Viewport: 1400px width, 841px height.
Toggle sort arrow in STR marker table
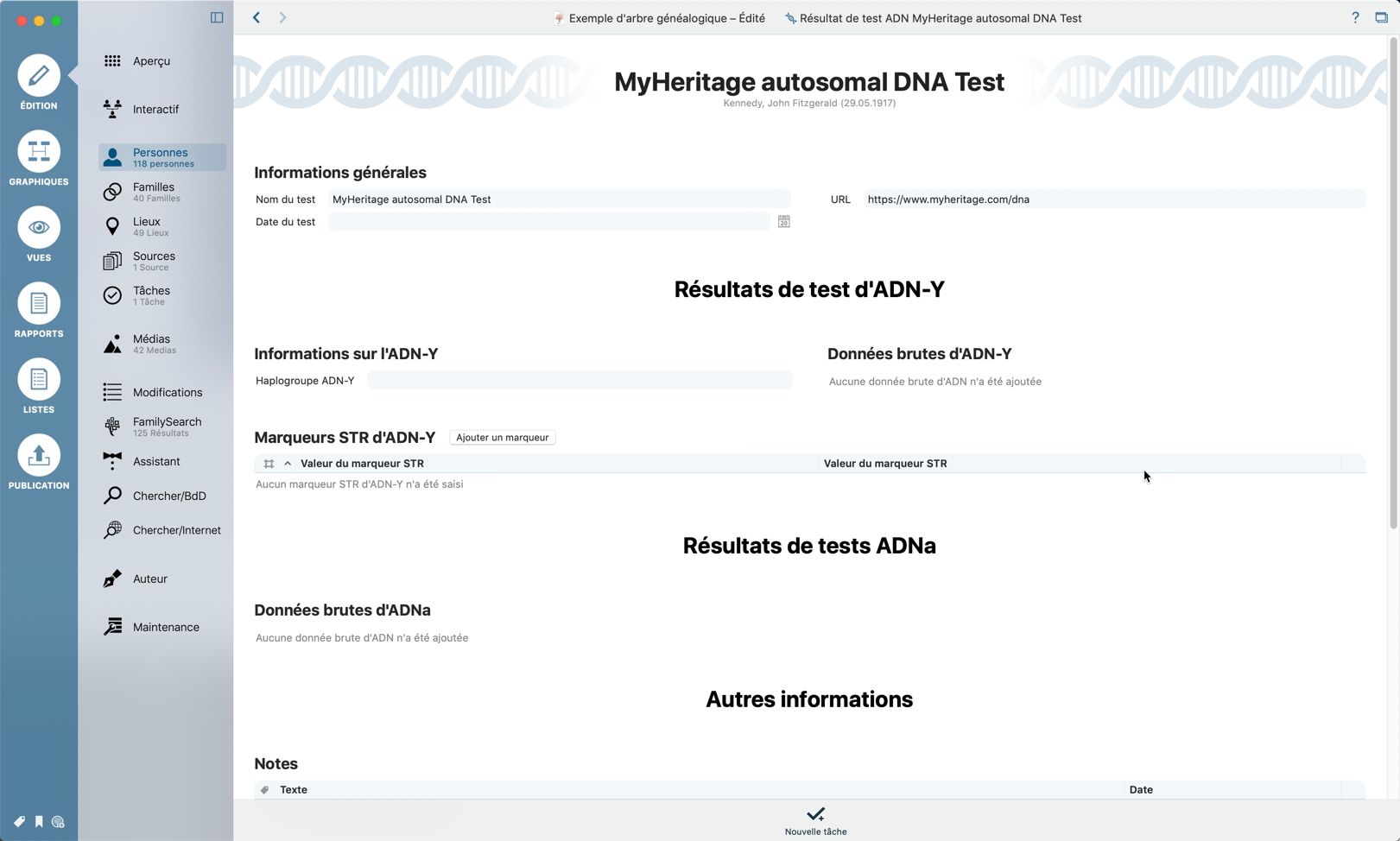pos(288,464)
